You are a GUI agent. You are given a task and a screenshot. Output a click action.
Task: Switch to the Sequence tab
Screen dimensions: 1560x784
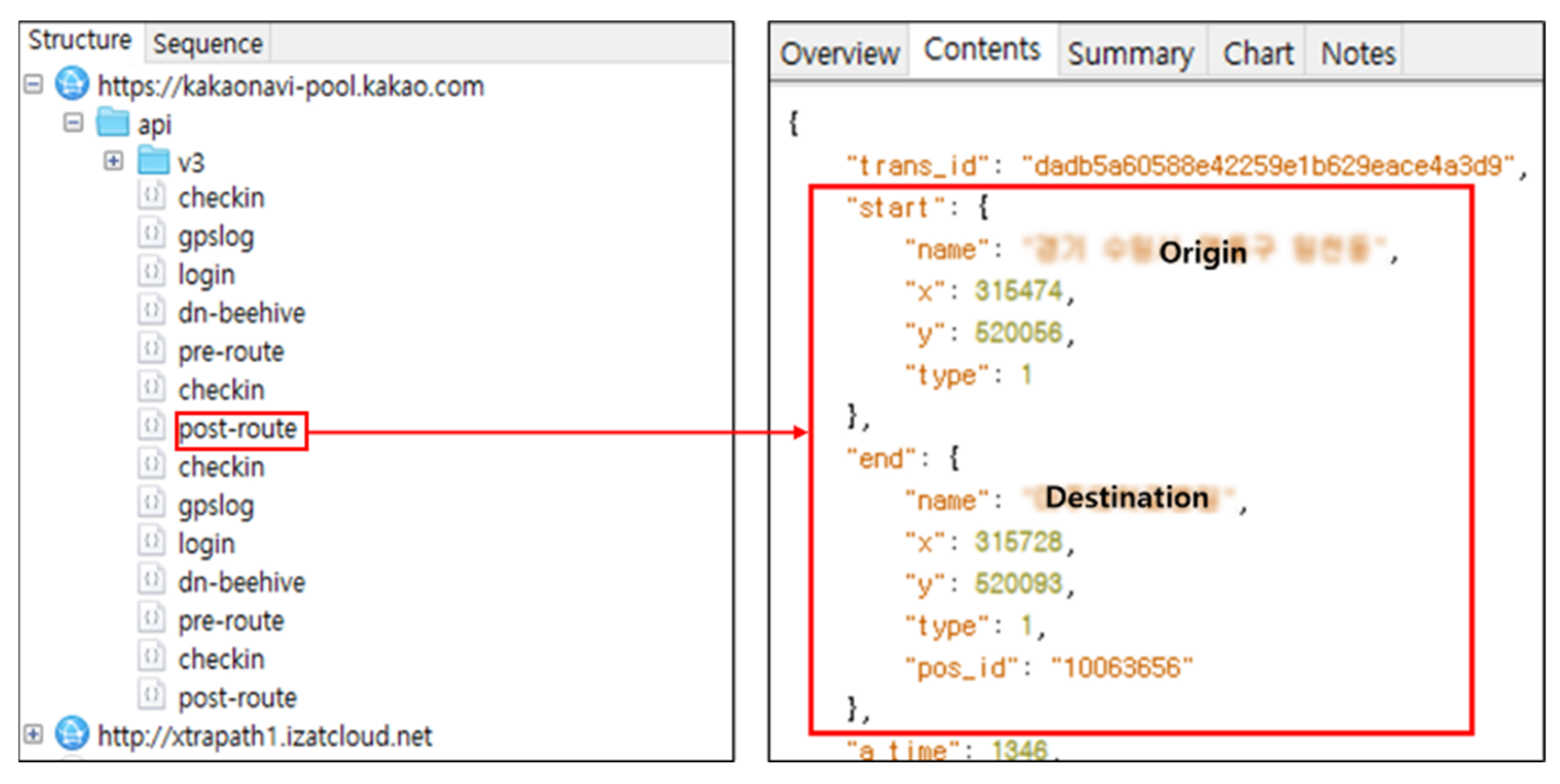click(207, 44)
